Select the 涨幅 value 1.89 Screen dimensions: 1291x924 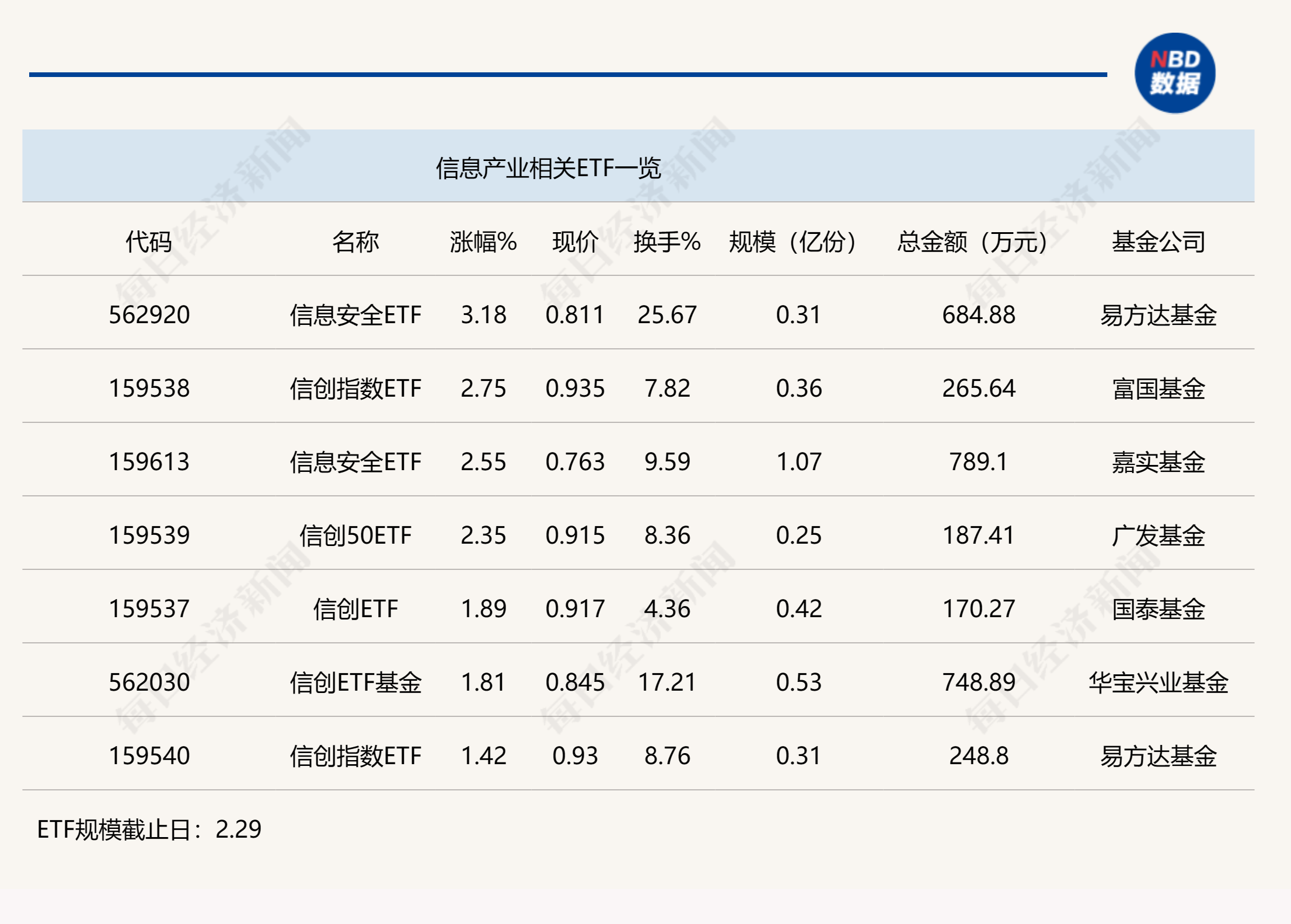pos(483,609)
